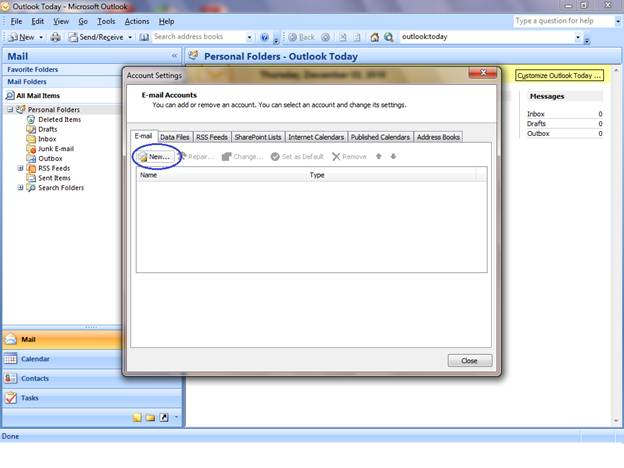Move account down with down arrow
This screenshot has width=624, height=468.
coord(393,156)
